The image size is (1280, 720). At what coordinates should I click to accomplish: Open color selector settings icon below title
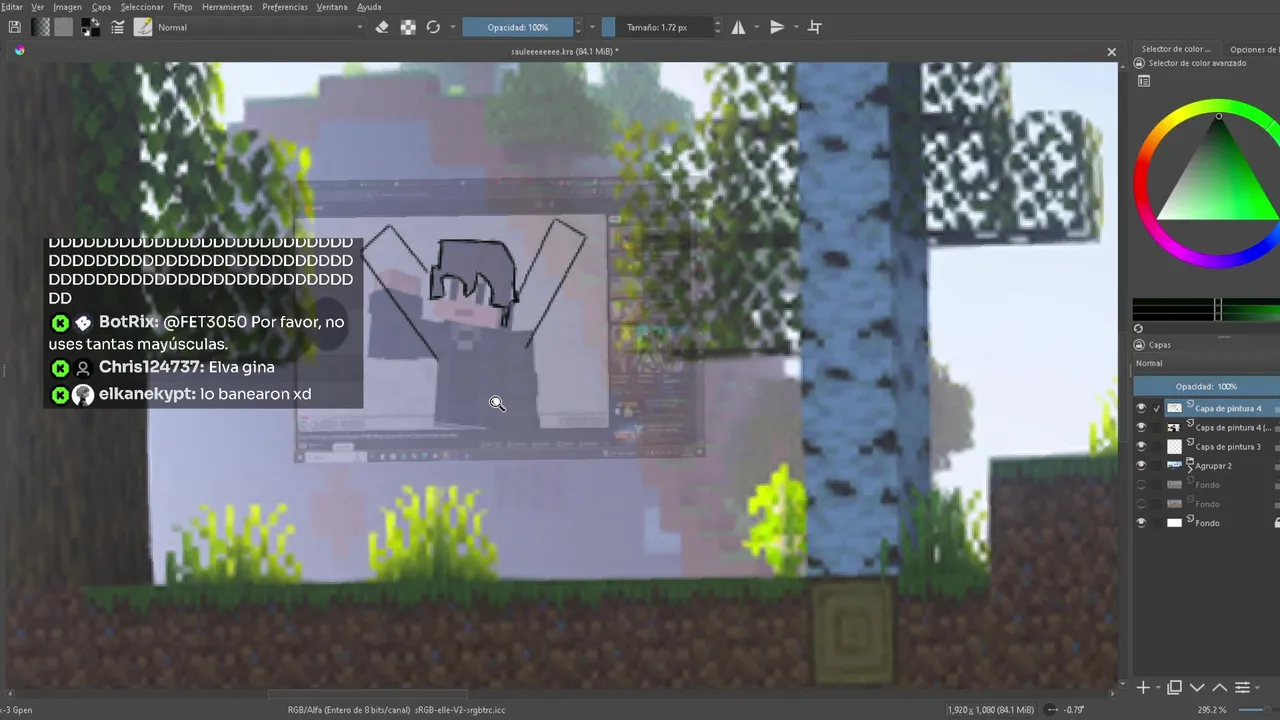pyautogui.click(x=1144, y=81)
